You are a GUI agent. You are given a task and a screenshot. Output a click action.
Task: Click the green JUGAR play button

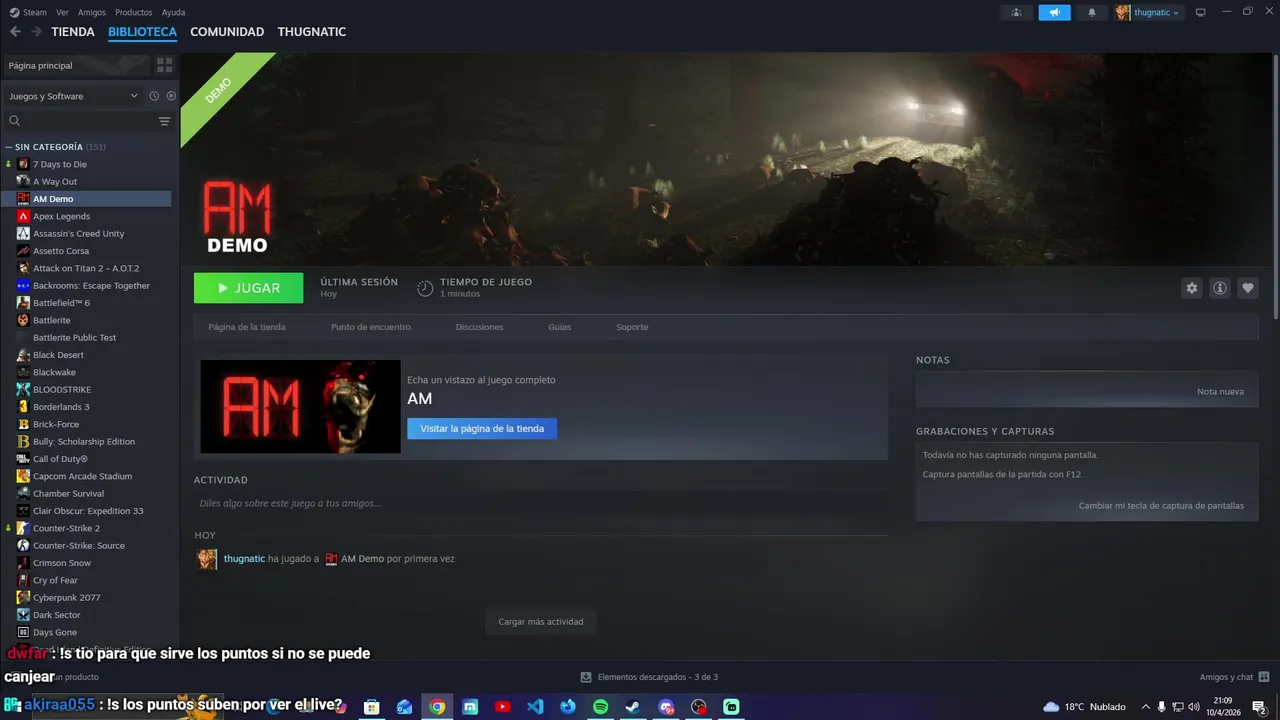pyautogui.click(x=248, y=288)
